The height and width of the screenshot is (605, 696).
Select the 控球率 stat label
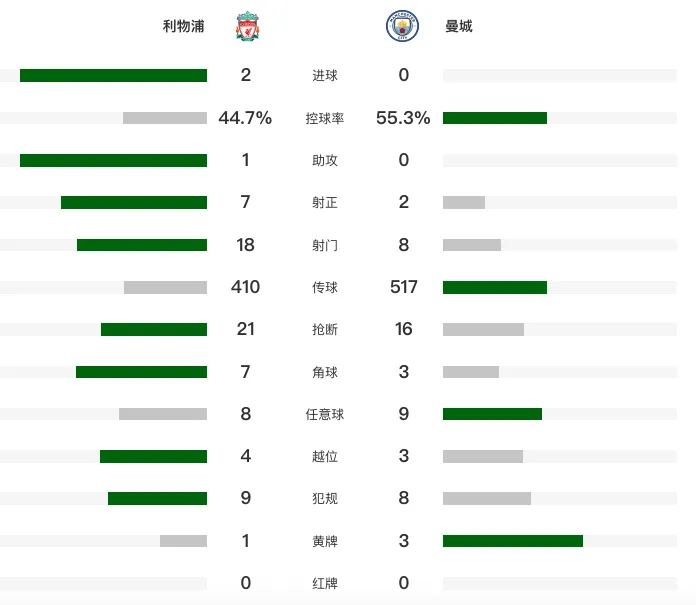324,118
